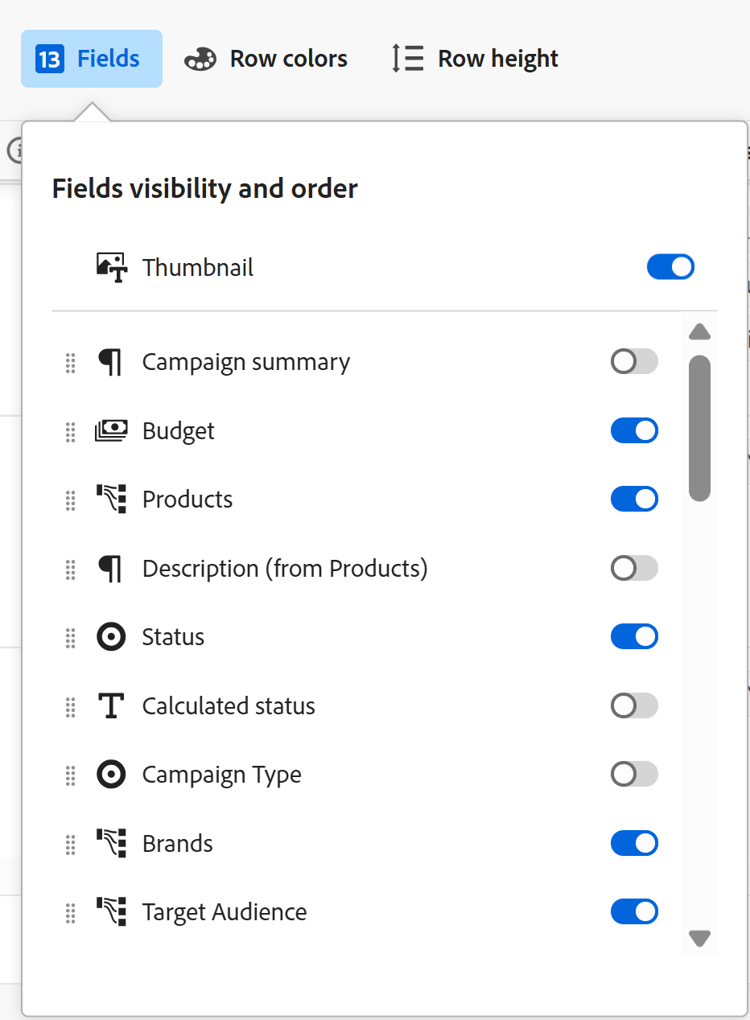Click the Status single-select icon
The width and height of the screenshot is (750, 1020).
(111, 637)
